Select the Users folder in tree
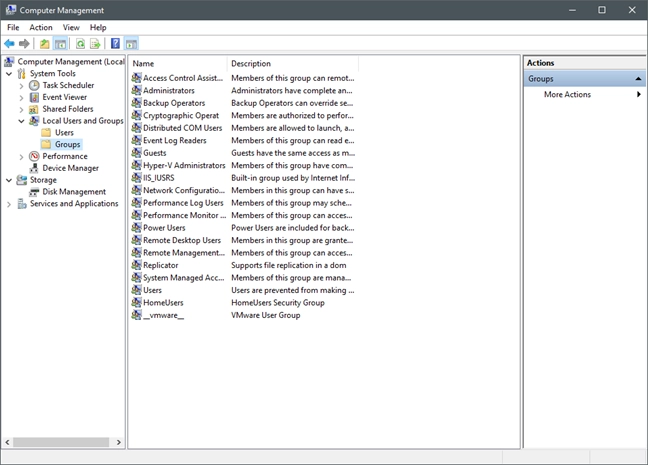The width and height of the screenshot is (648, 465). [x=64, y=133]
